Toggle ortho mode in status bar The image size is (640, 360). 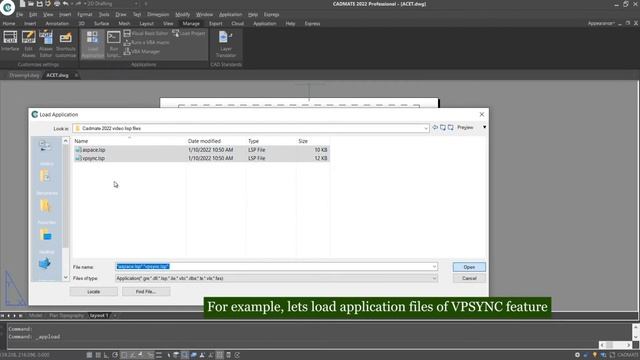[x=107, y=355]
